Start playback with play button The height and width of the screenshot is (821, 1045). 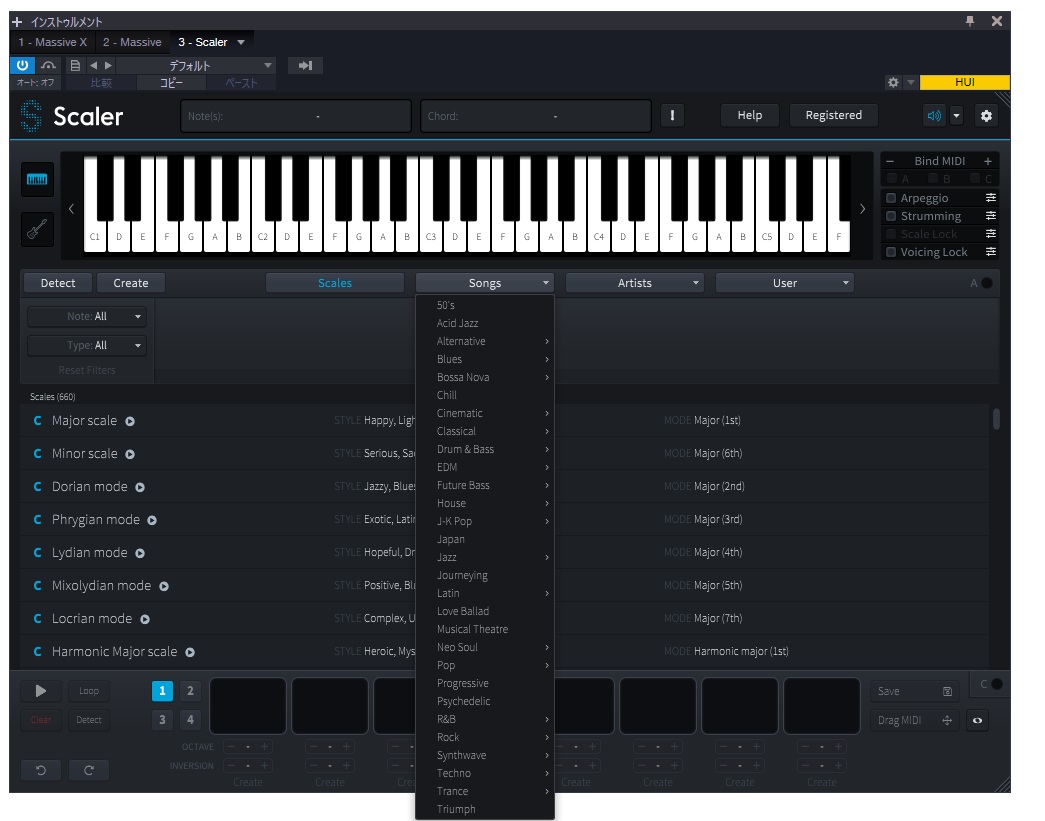tap(41, 691)
